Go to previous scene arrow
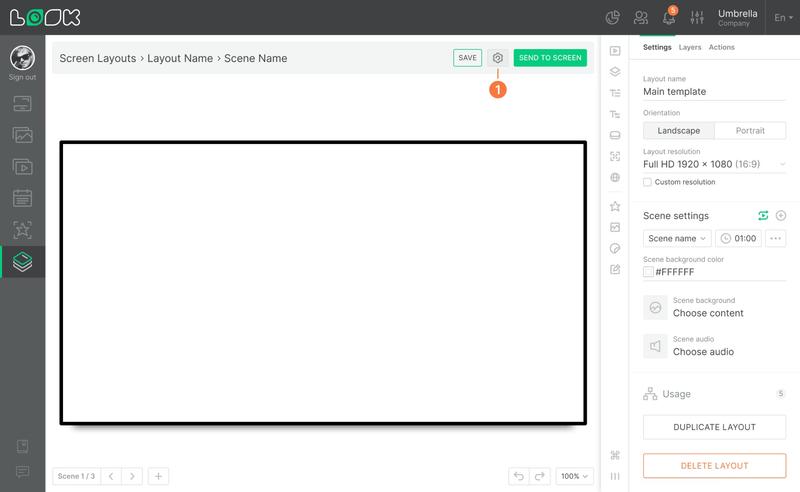The width and height of the screenshot is (800, 492). coord(111,476)
